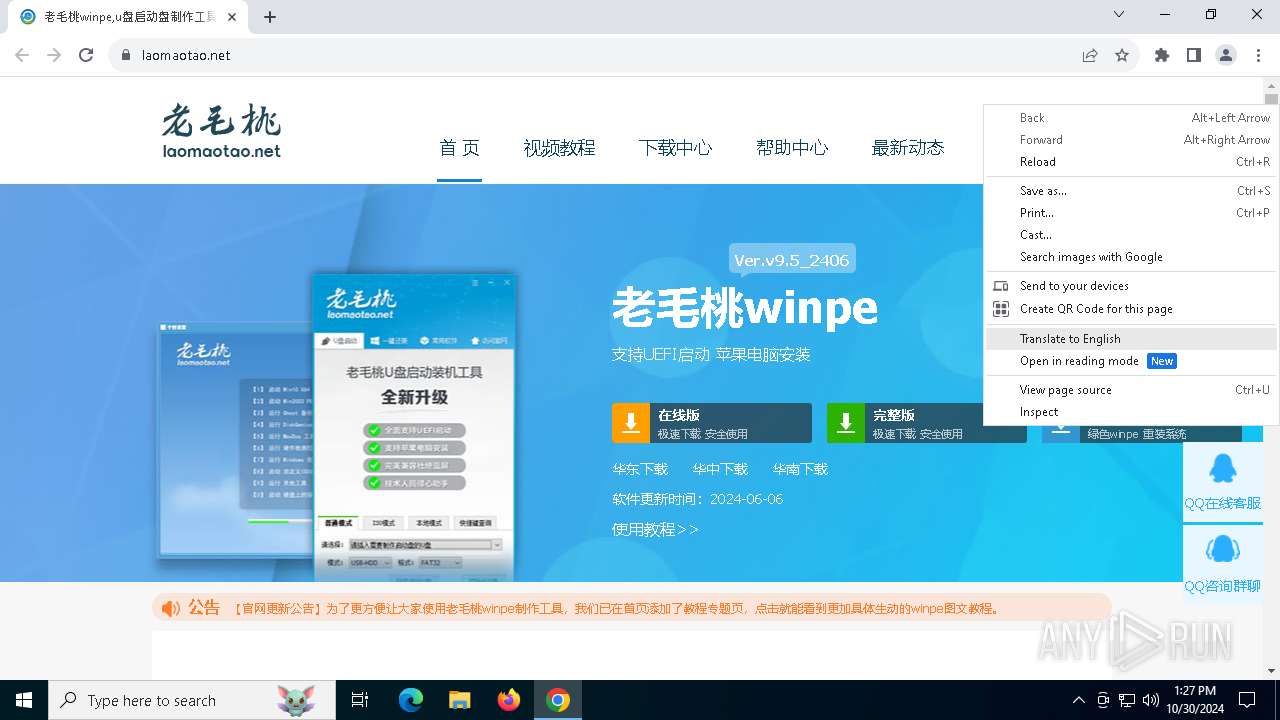Select Cast... in the context menu
This screenshot has width=1280, height=720.
(1131, 235)
